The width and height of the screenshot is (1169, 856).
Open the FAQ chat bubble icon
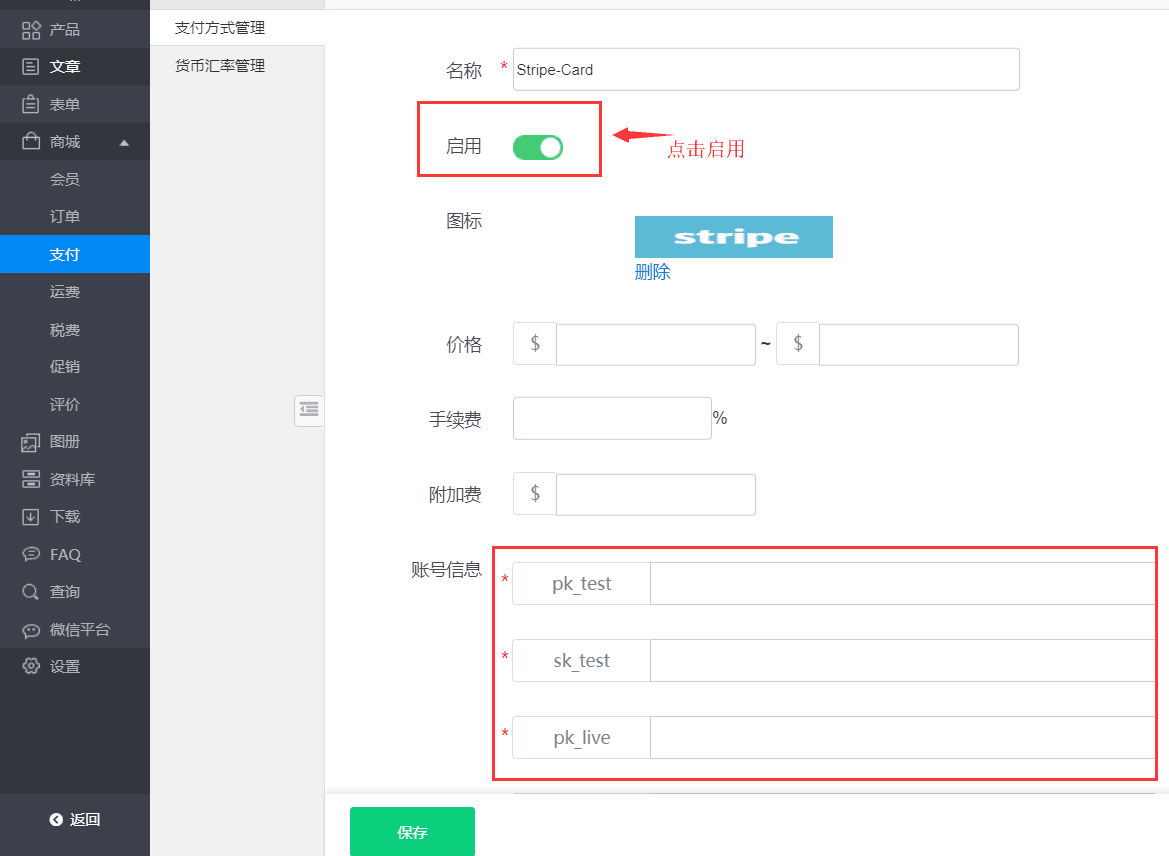[31, 554]
